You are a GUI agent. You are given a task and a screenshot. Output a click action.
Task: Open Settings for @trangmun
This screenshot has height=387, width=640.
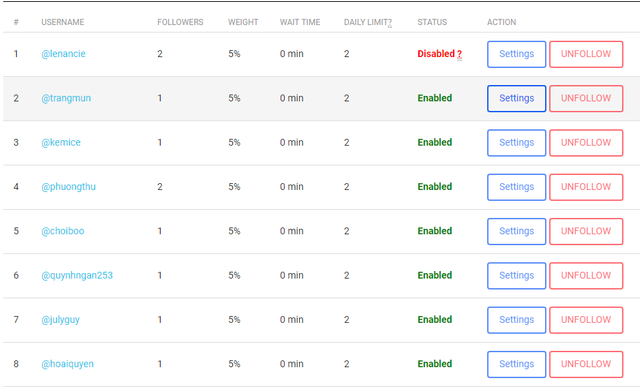(x=516, y=98)
